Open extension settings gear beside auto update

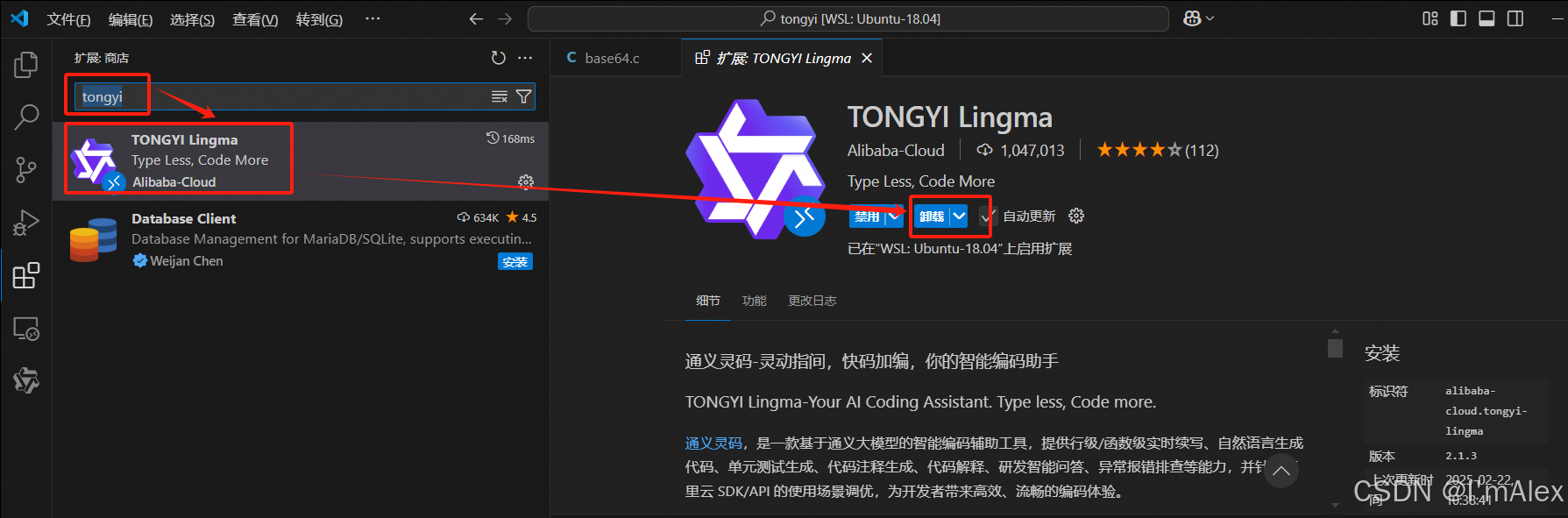coord(1076,216)
